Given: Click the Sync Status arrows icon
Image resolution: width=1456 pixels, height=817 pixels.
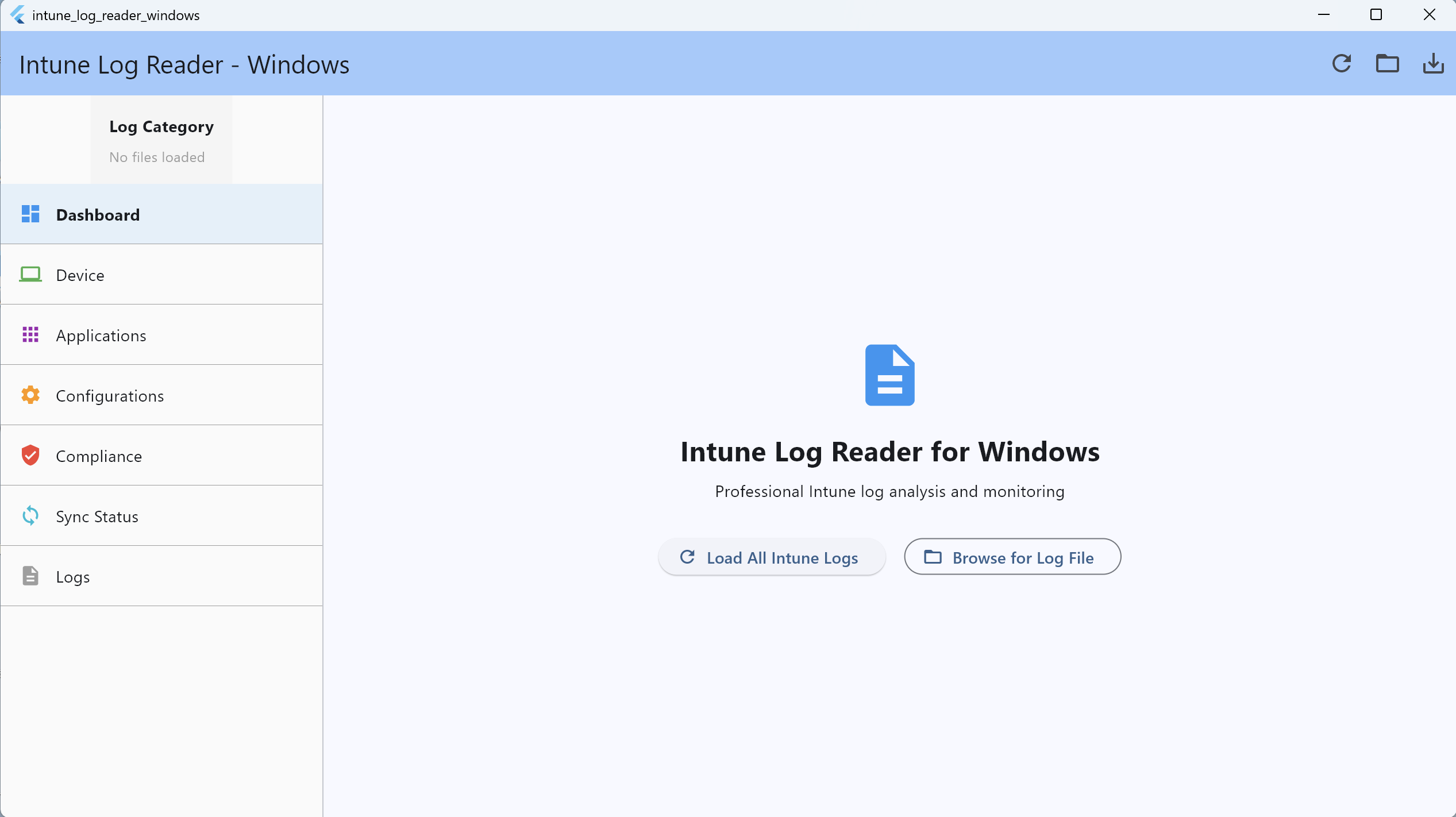Looking at the screenshot, I should [x=30, y=516].
